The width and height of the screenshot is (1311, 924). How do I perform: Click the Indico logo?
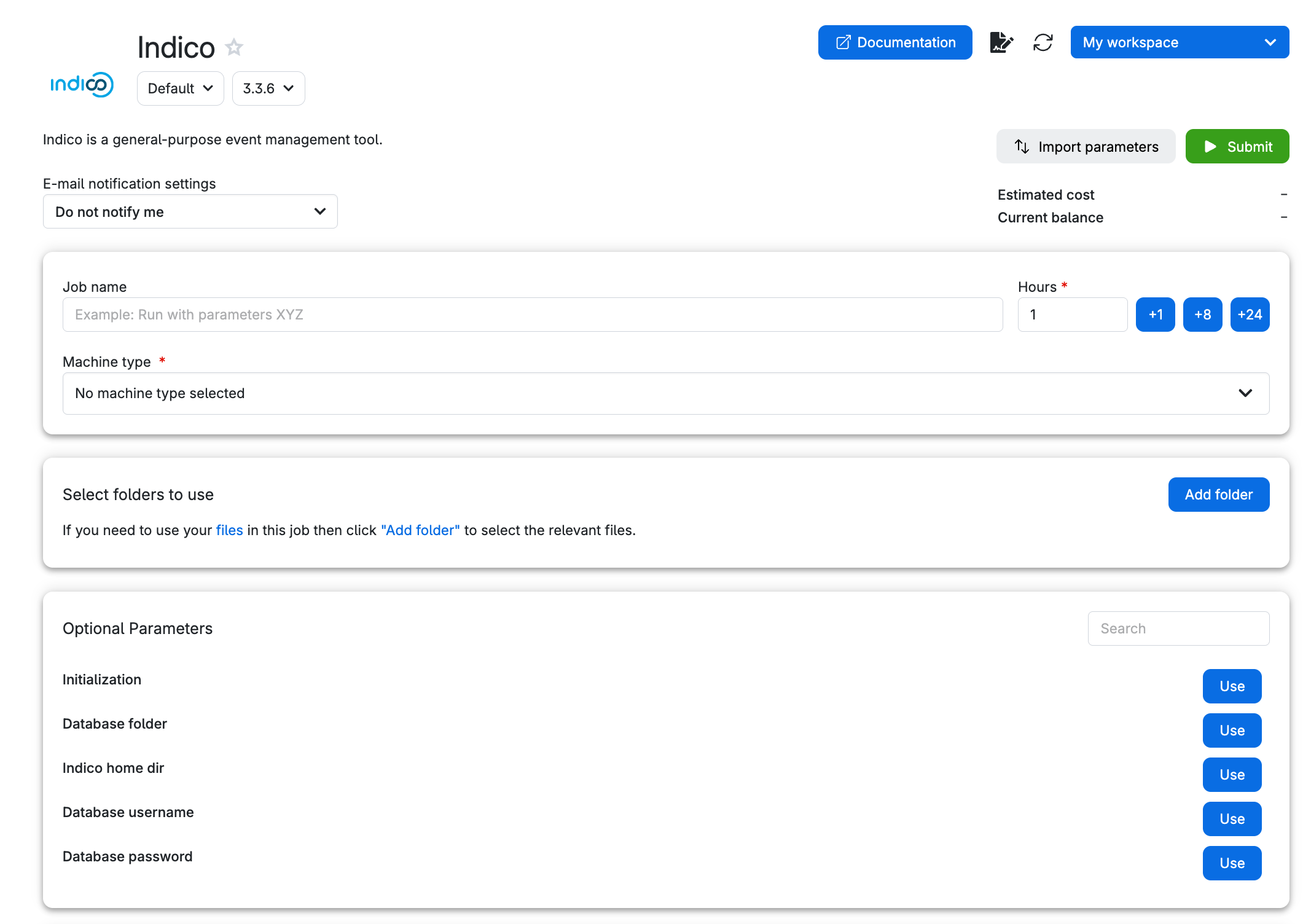(82, 84)
